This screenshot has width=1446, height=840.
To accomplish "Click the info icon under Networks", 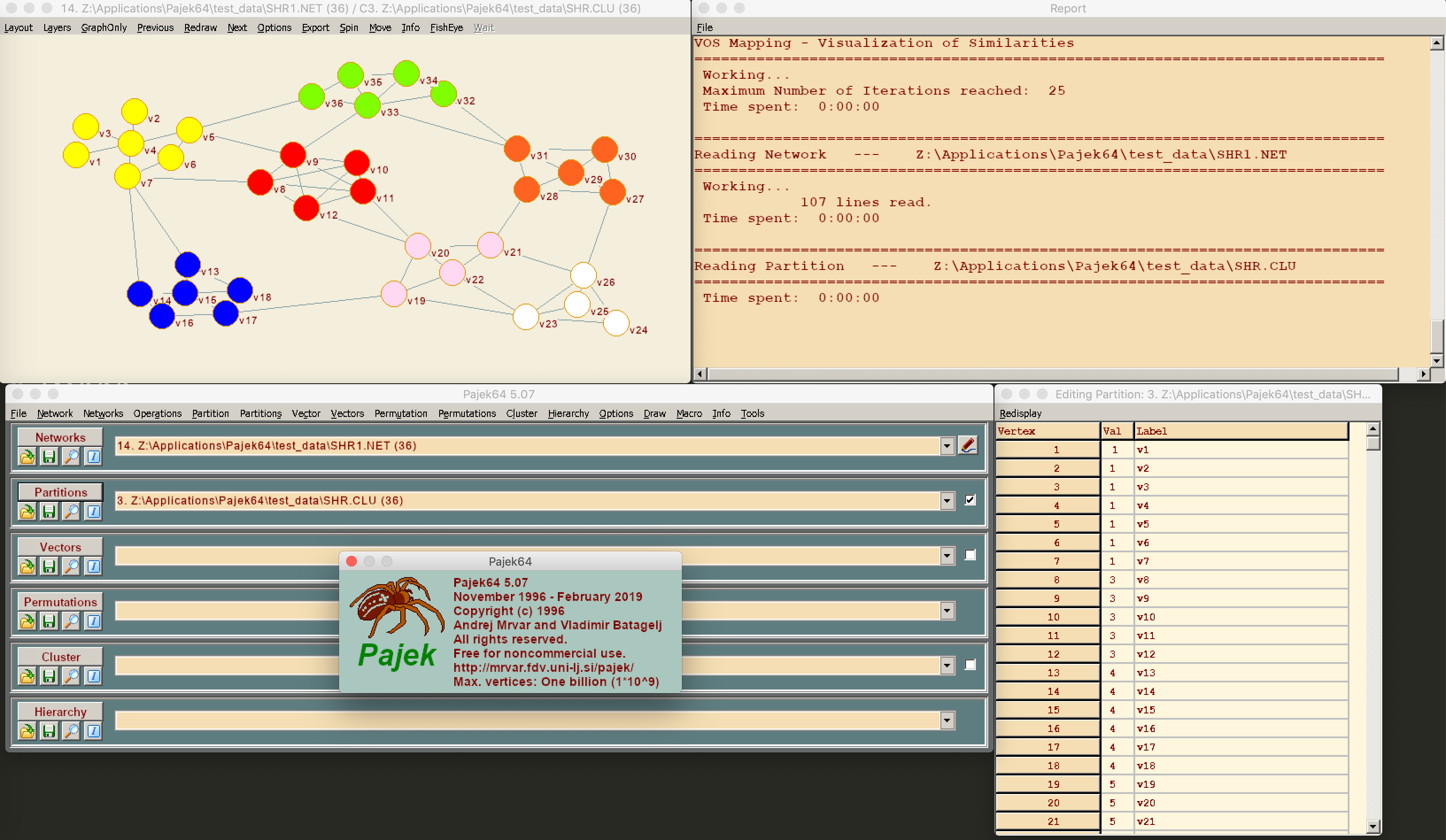I will [93, 457].
